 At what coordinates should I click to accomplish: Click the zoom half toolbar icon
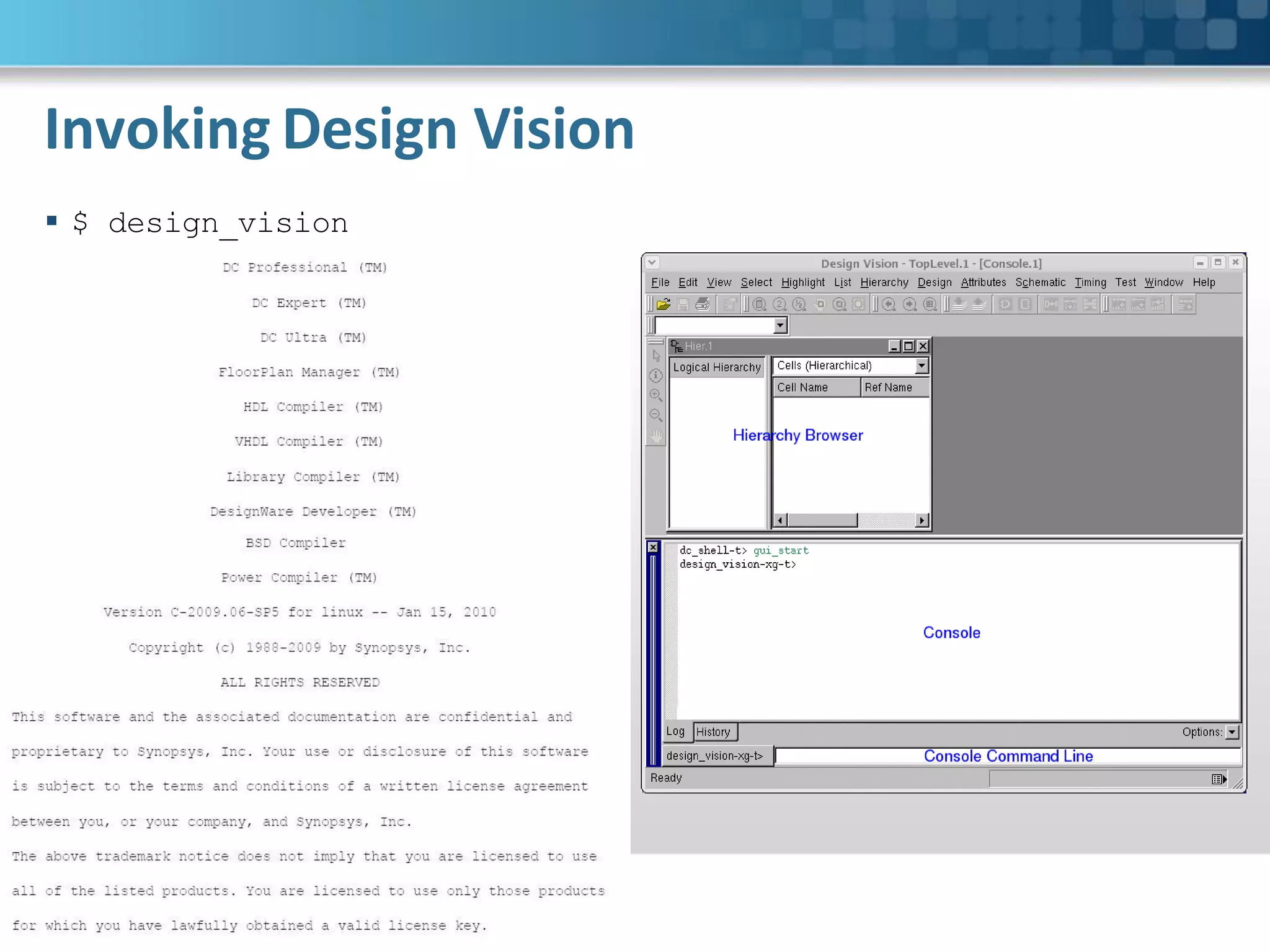point(799,304)
